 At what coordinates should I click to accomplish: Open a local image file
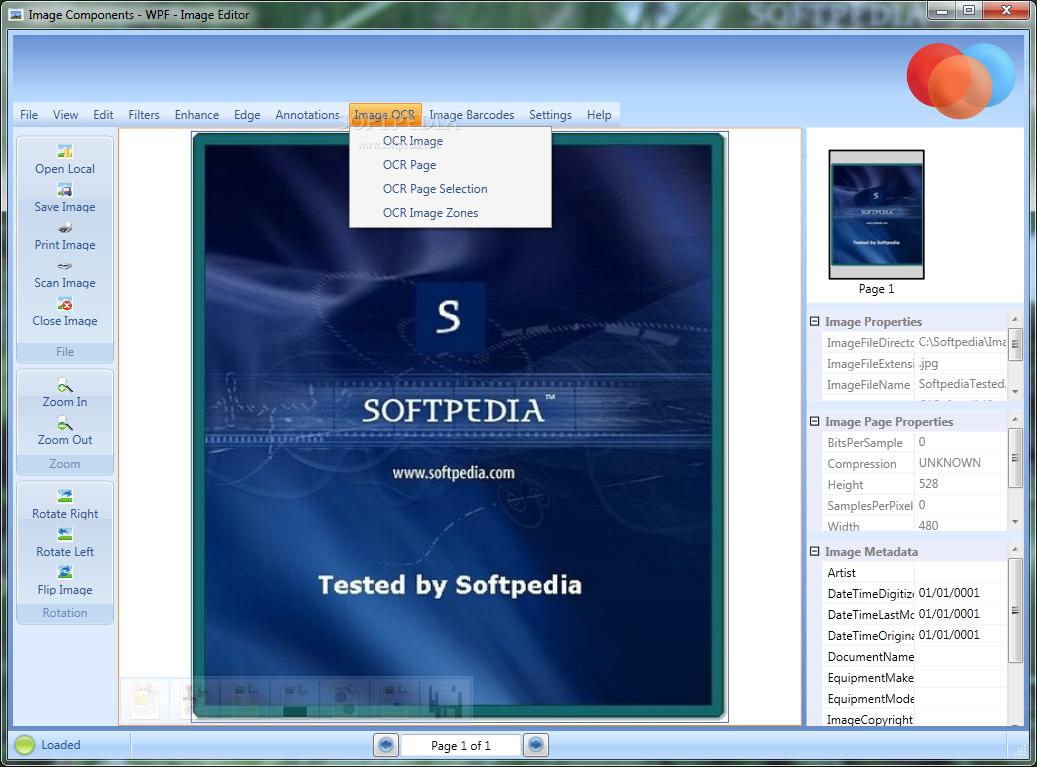coord(65,161)
